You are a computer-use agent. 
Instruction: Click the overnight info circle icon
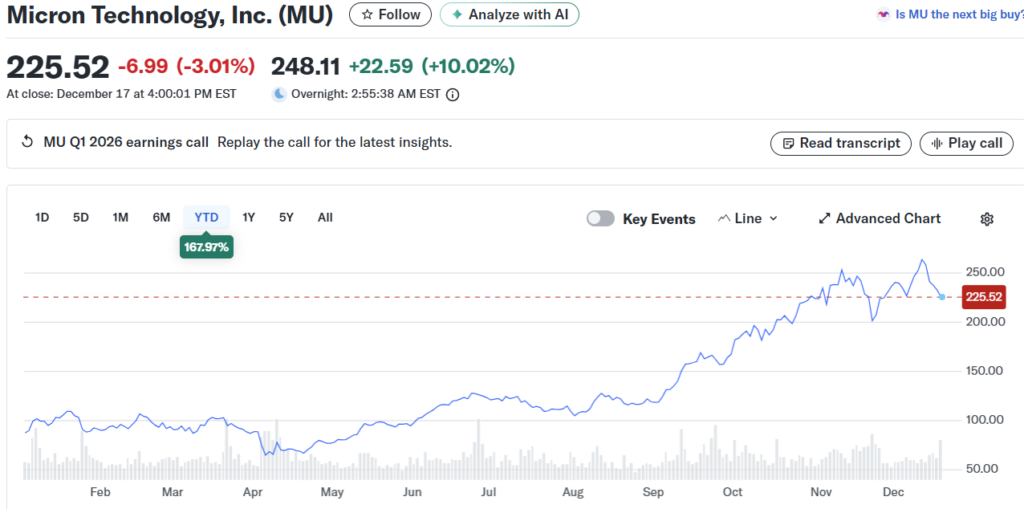click(x=452, y=95)
